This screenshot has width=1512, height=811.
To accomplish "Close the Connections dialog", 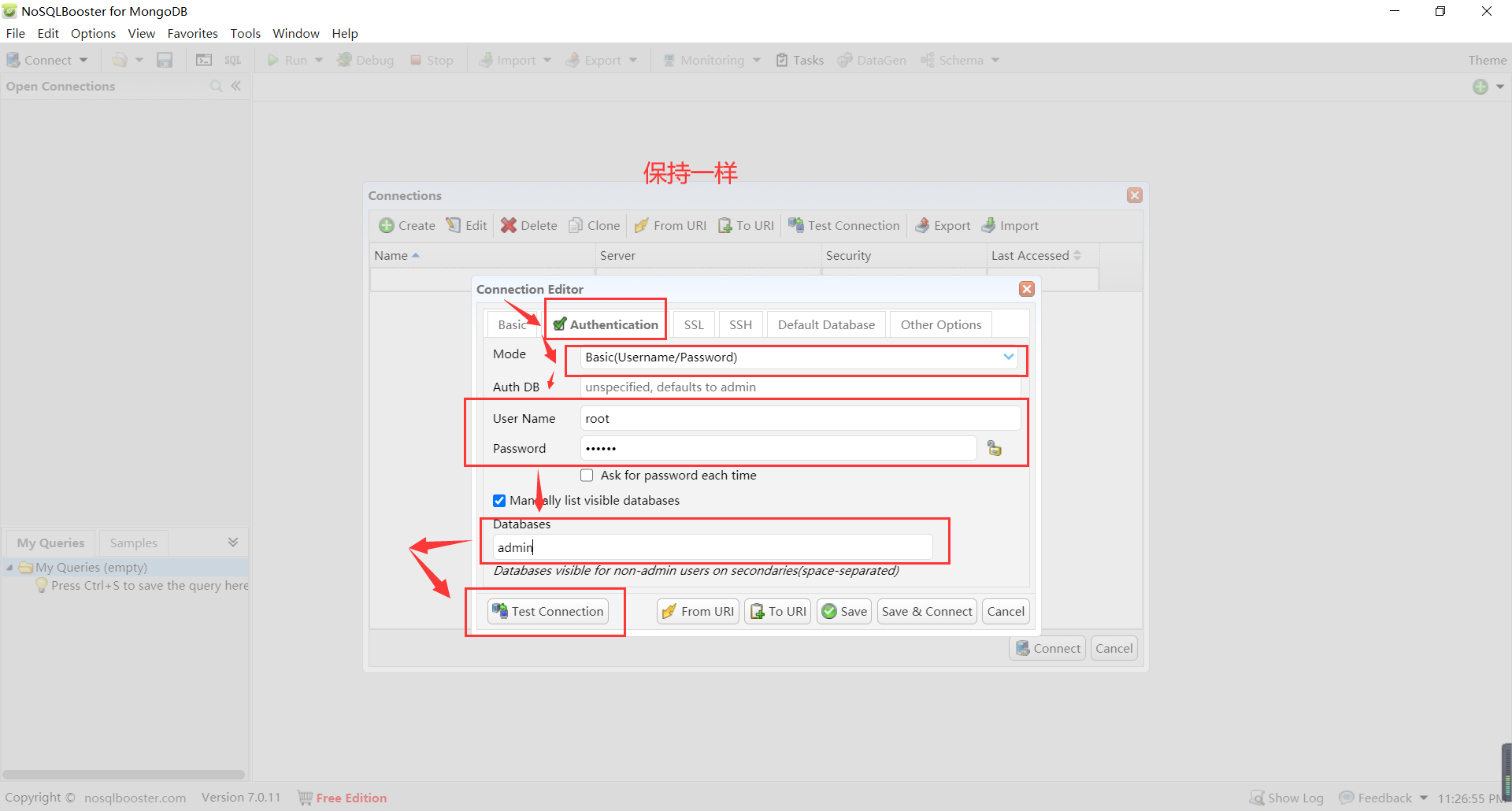I will [x=1135, y=195].
